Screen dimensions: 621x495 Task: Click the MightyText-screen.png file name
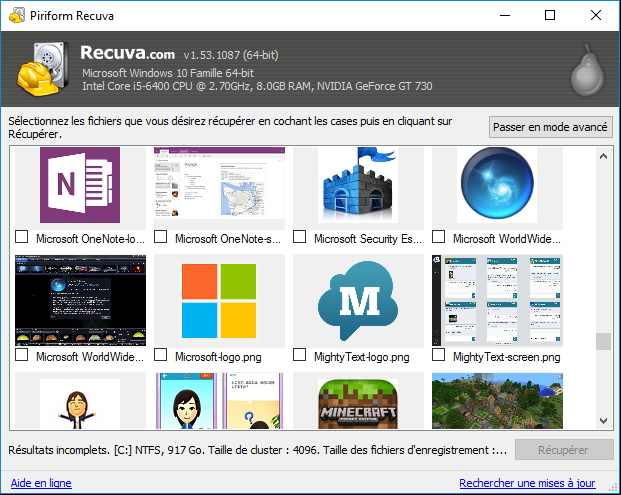(507, 357)
